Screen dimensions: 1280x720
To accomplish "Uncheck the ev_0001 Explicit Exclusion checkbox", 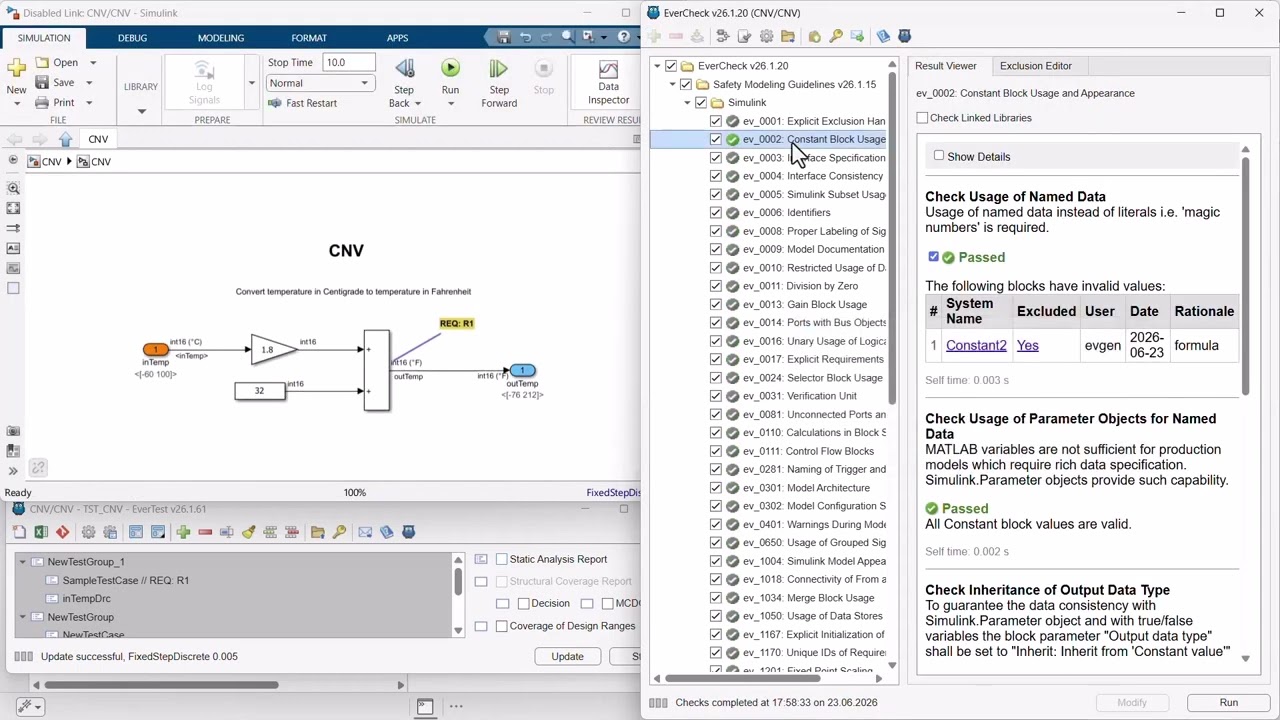I will coord(716,121).
